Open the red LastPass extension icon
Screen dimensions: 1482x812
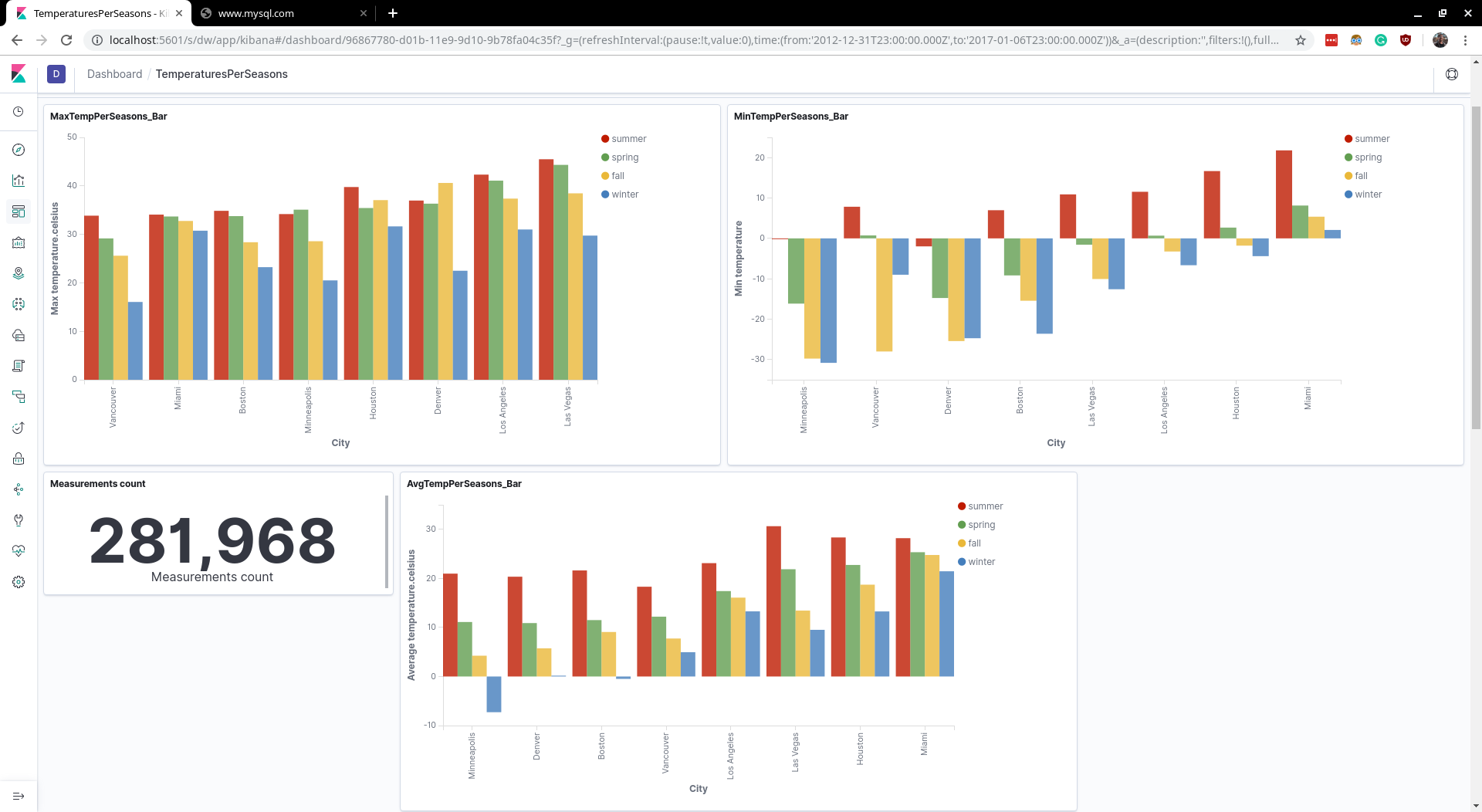(x=1331, y=40)
